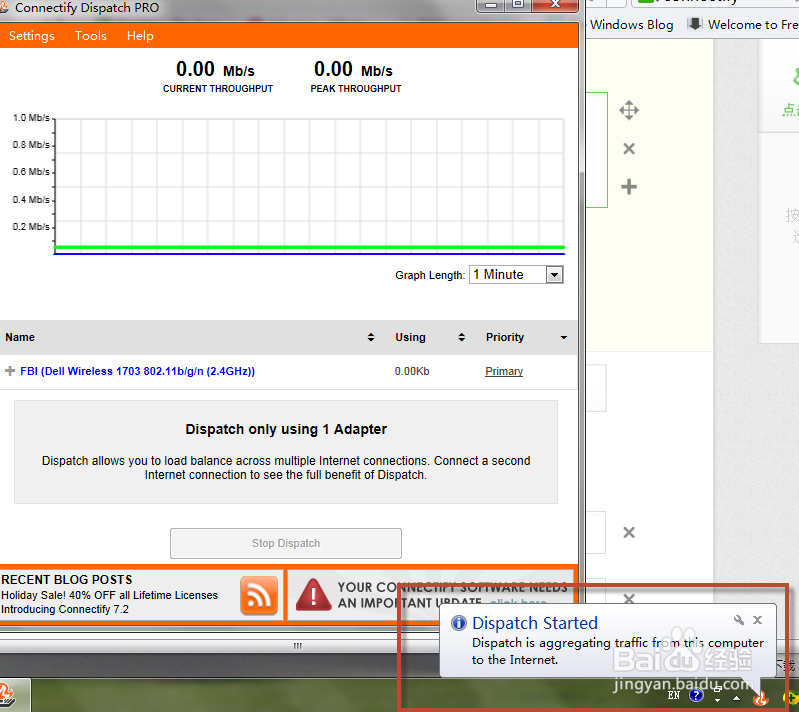Image resolution: width=799 pixels, height=712 pixels.
Task: Open notification options wrench icon
Action: (x=738, y=620)
